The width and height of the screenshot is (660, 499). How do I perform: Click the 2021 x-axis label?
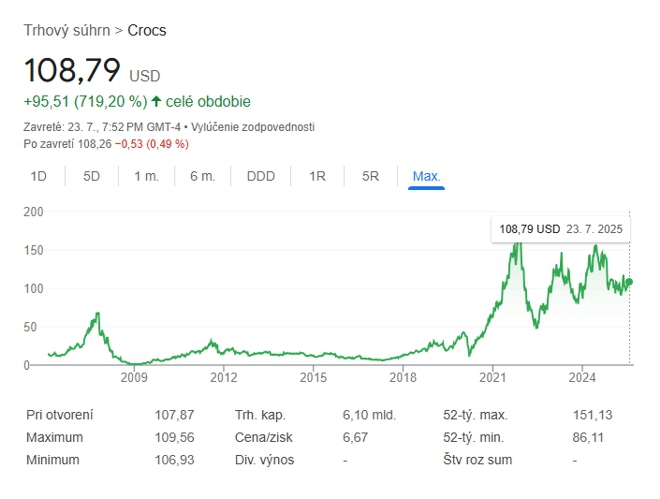492,377
